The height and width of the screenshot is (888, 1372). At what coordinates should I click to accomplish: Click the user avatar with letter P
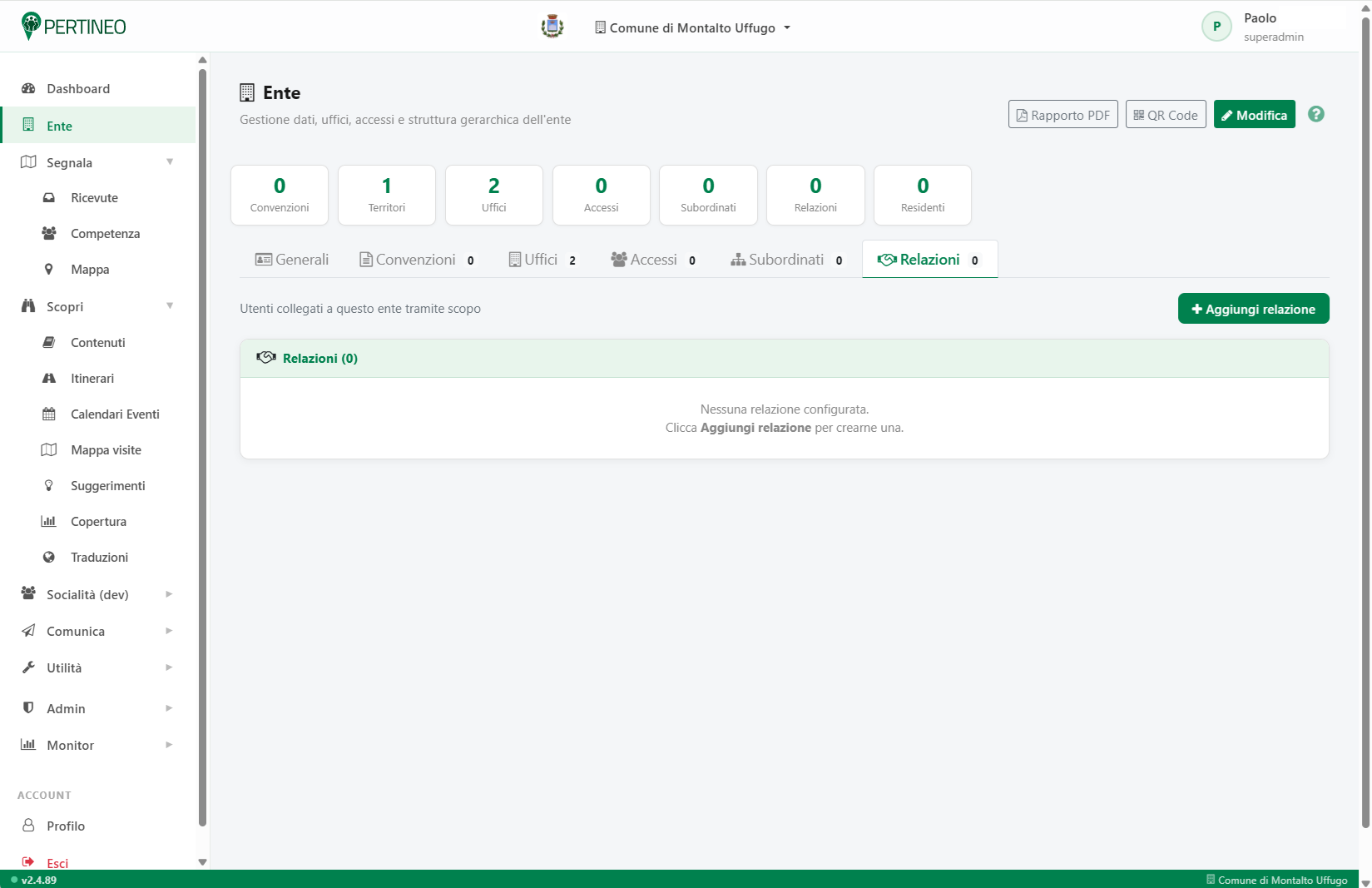click(x=1216, y=27)
